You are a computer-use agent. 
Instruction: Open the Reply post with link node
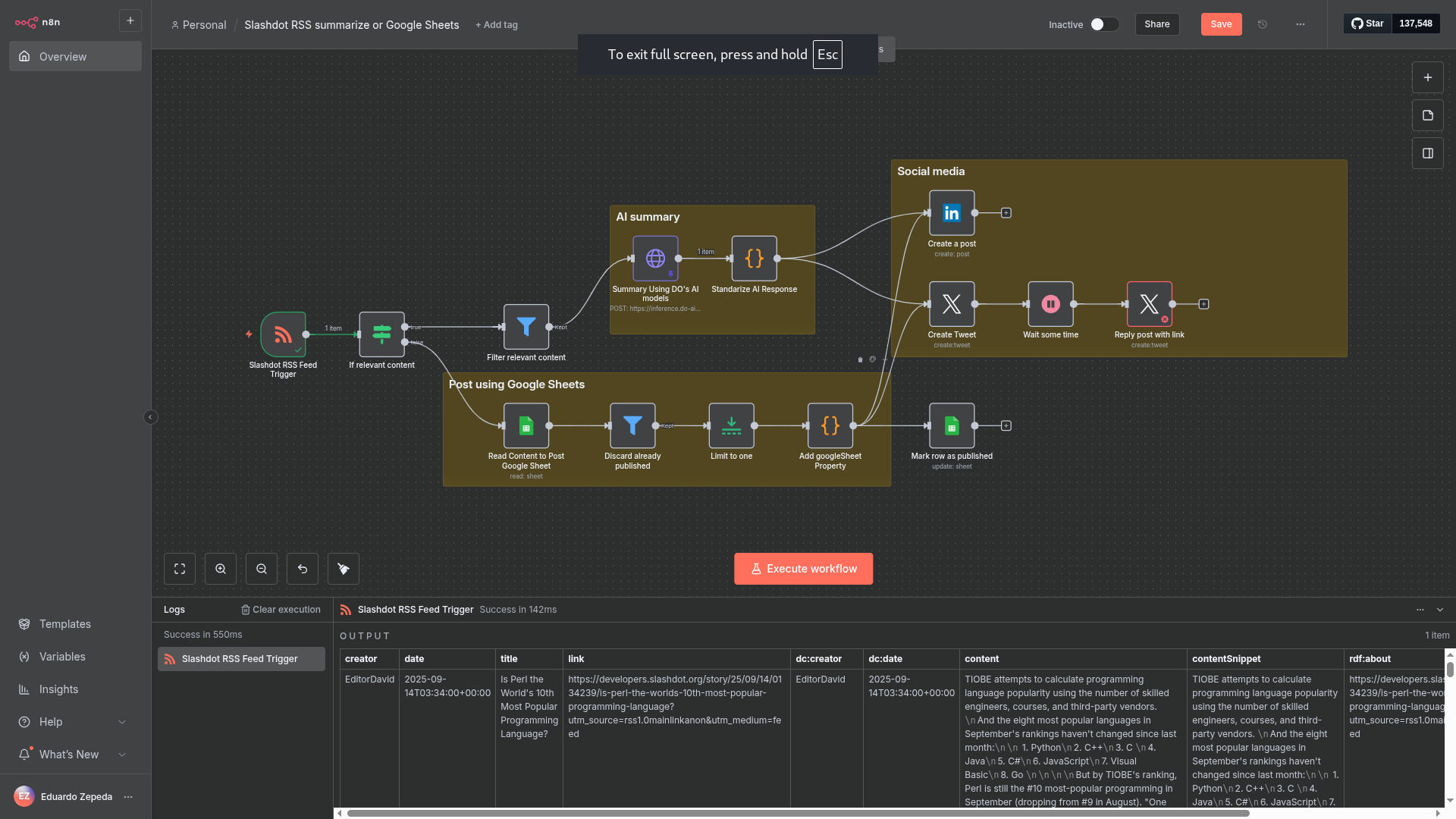click(x=1149, y=304)
